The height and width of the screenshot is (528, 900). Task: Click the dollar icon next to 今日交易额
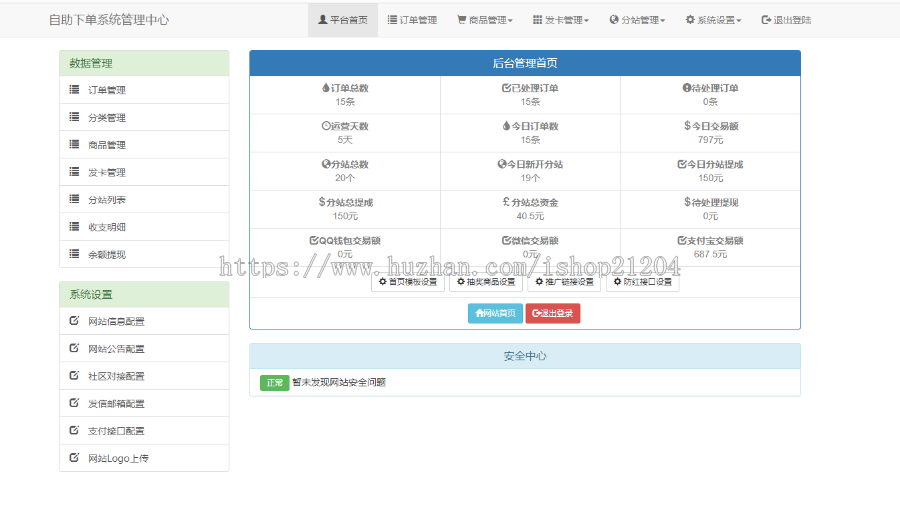[687, 126]
